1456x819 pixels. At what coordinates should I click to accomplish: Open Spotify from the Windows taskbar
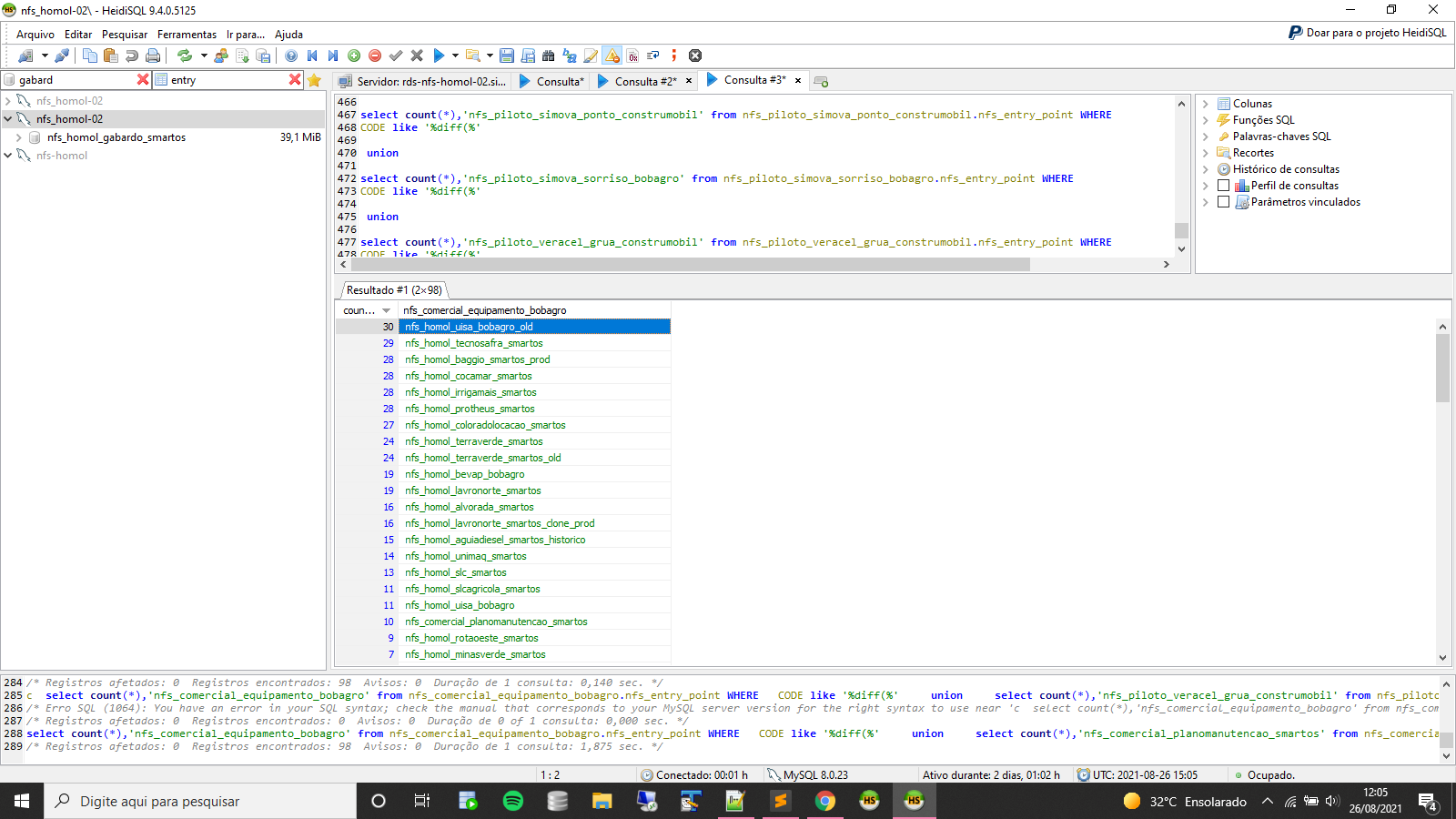point(513,801)
